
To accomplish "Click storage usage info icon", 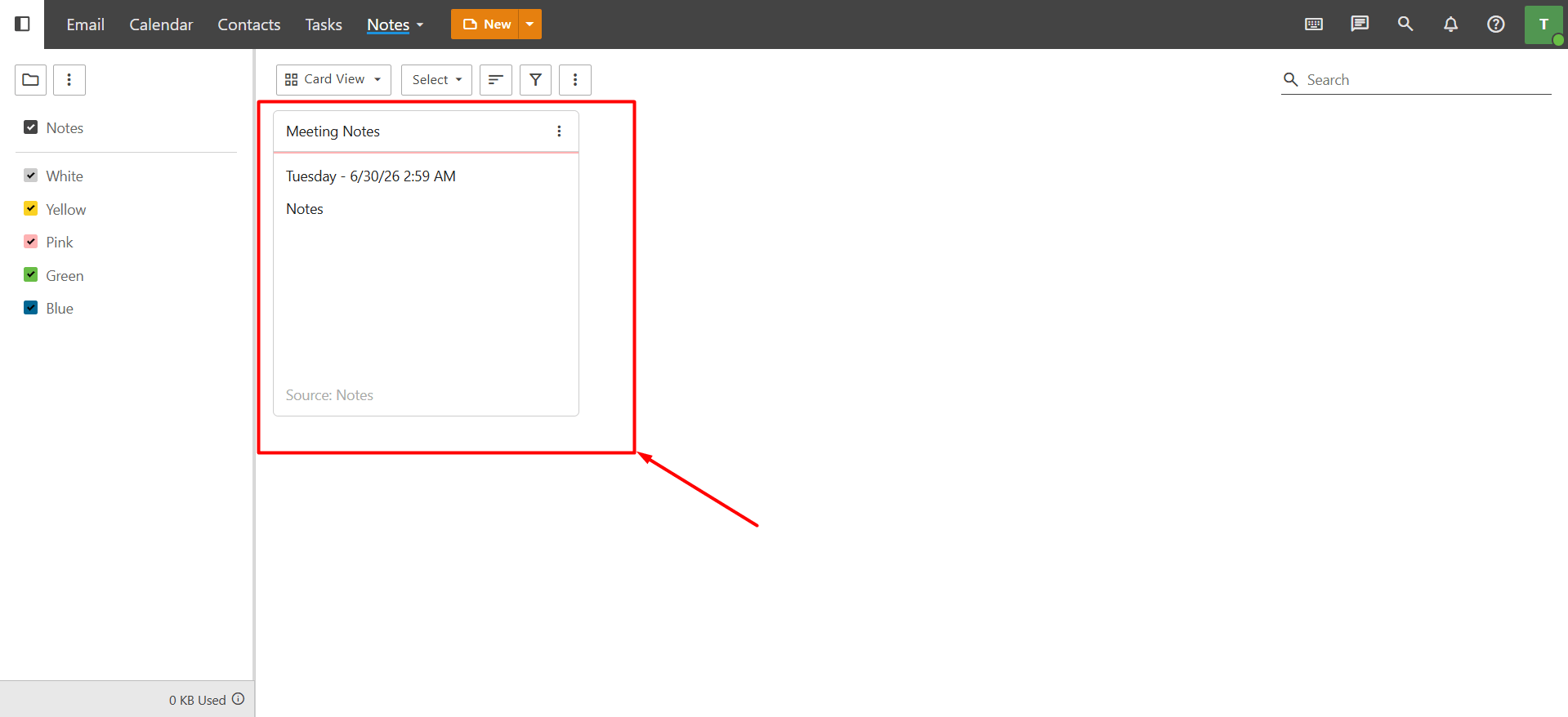I will [238, 699].
